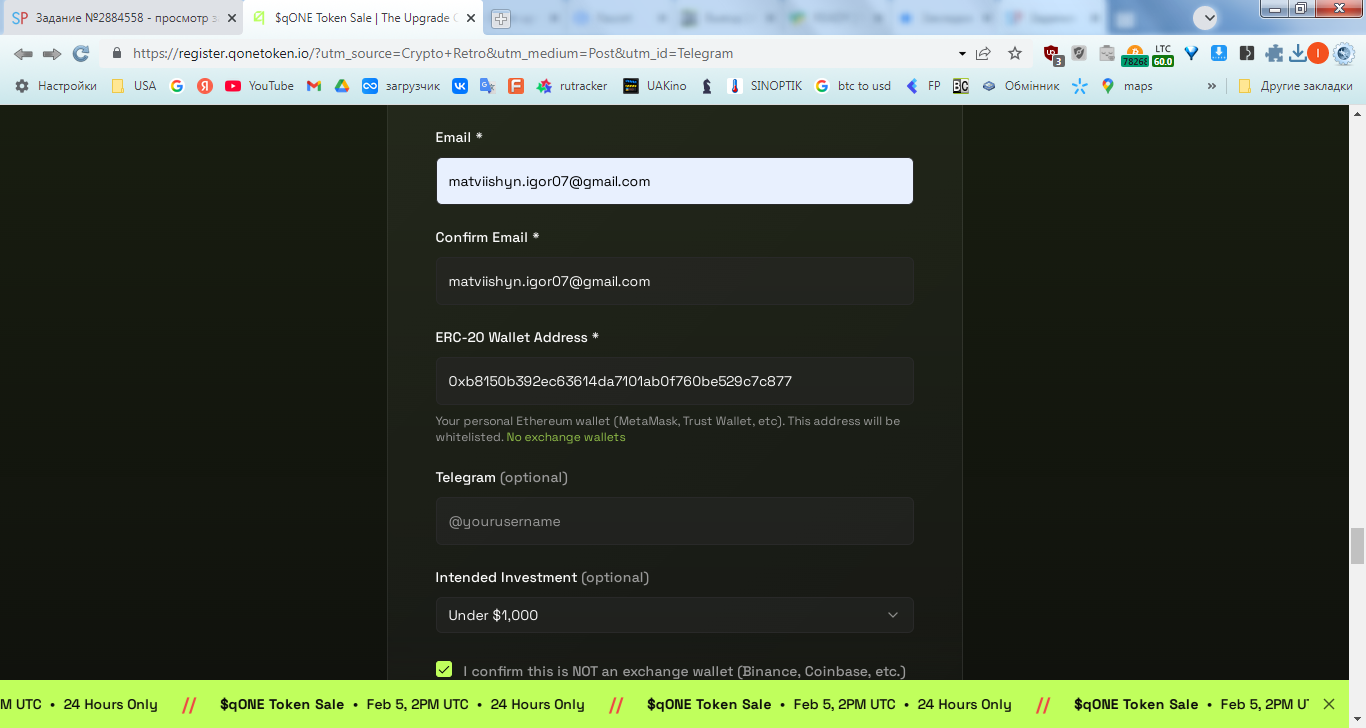The height and width of the screenshot is (728, 1366).
Task: Show address bar suggestions dropdown arrow
Action: 962,54
